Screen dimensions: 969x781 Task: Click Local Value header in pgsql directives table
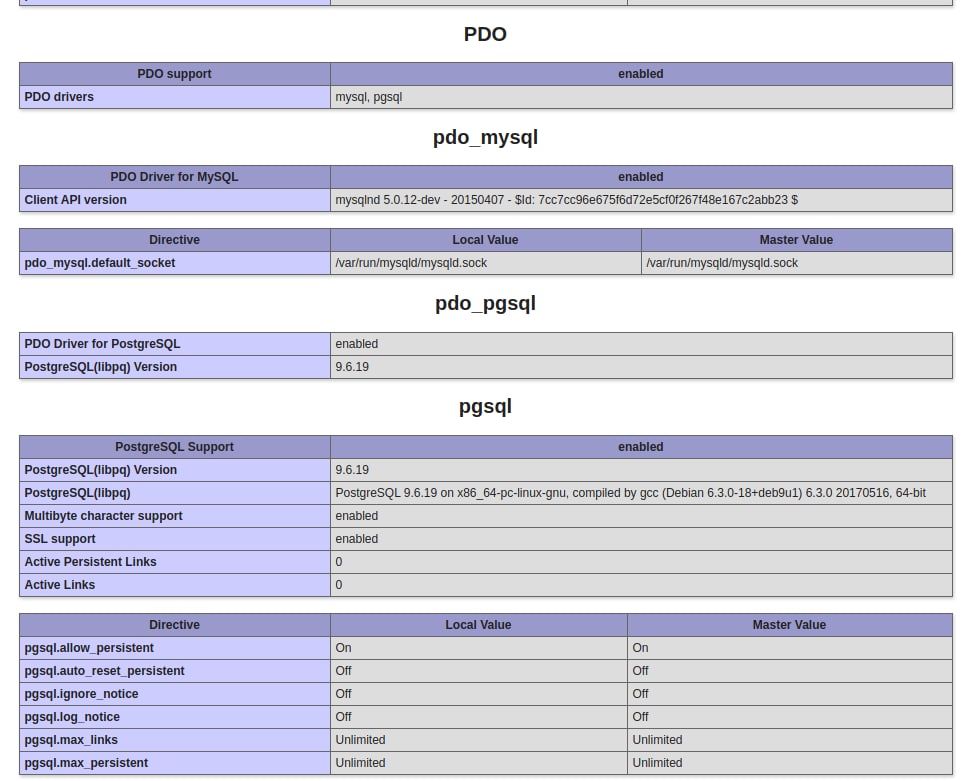tap(478, 625)
